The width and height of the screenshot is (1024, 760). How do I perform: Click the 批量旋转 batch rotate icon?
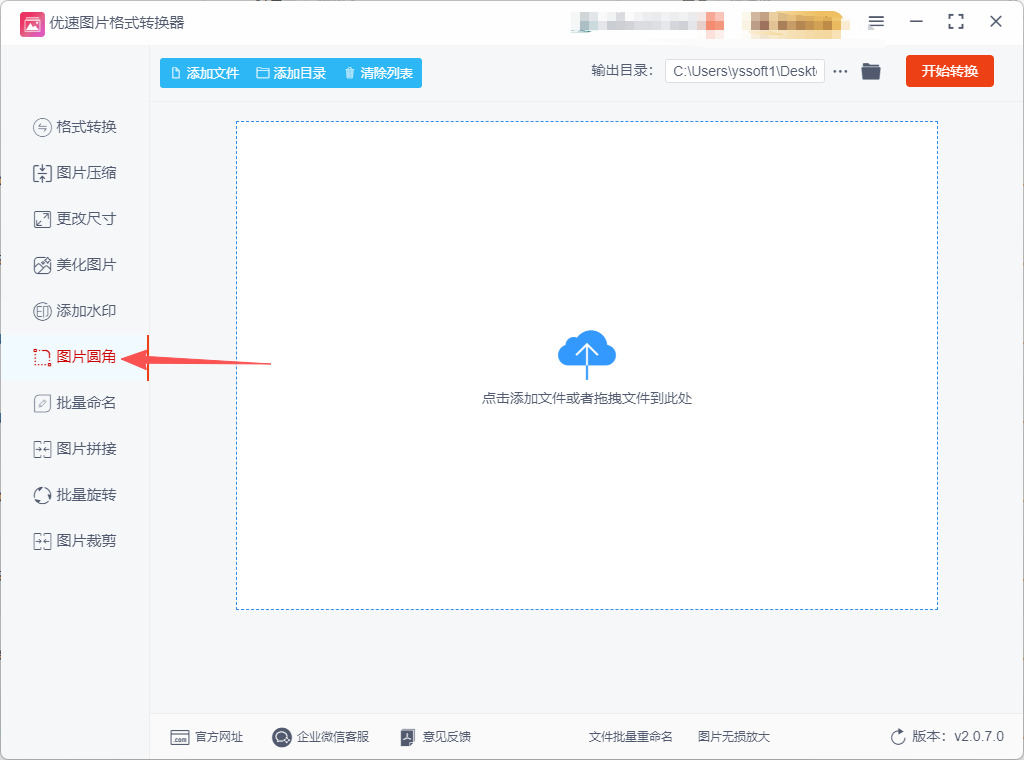point(42,496)
